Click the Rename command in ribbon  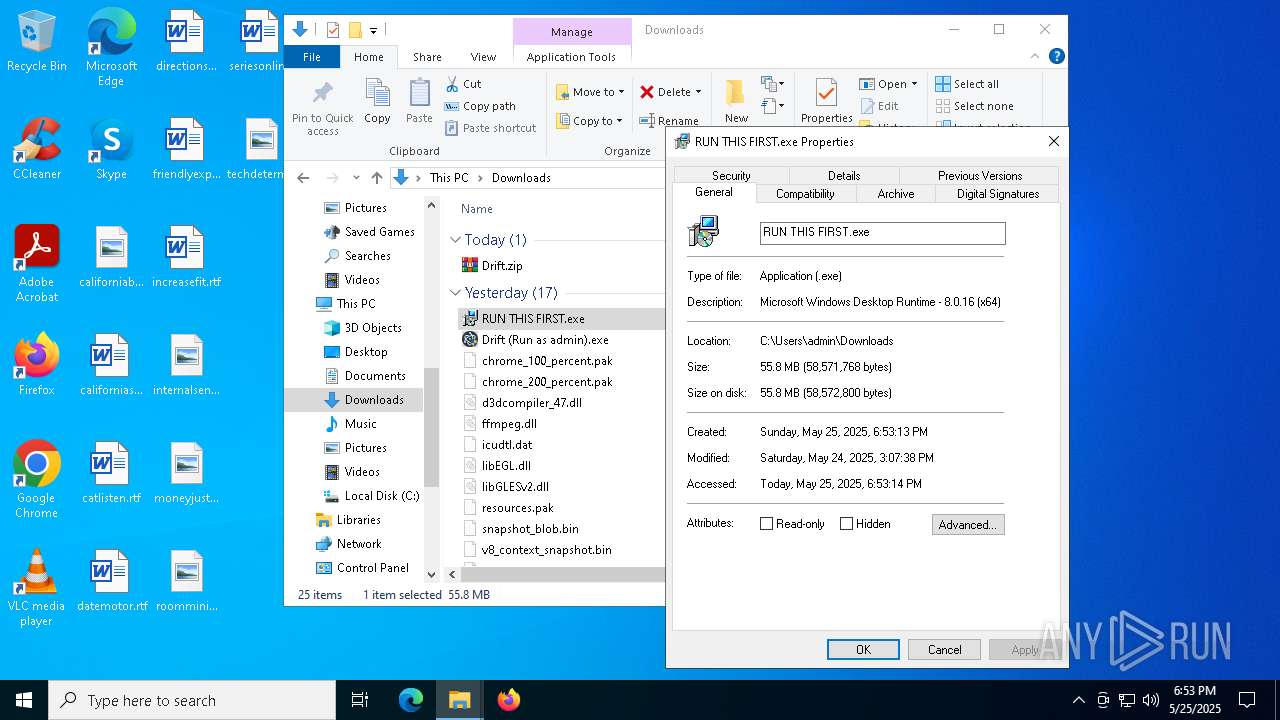pyautogui.click(x=669, y=121)
